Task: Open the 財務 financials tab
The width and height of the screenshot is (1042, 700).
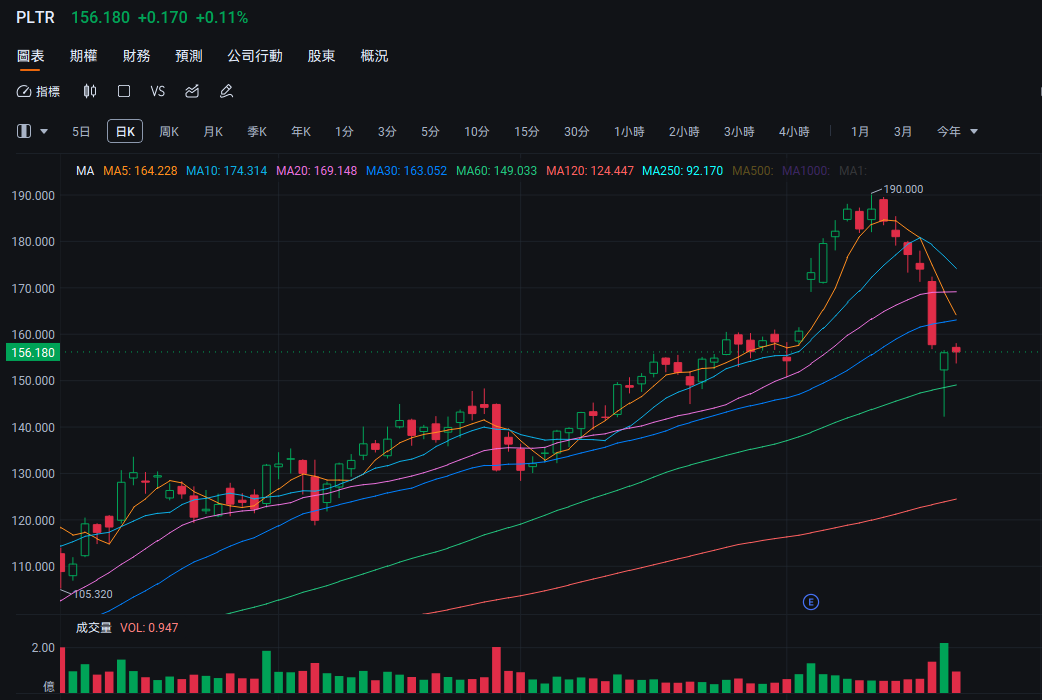Action: pyautogui.click(x=136, y=56)
